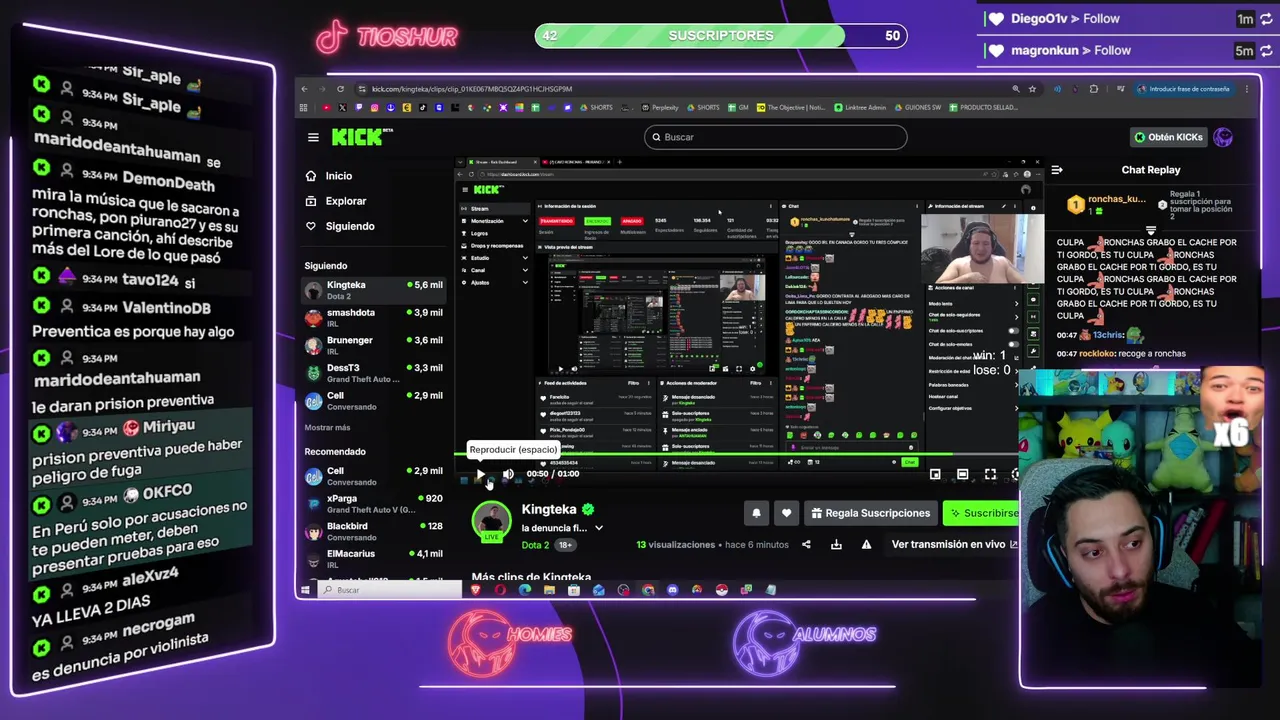Viewport: 1280px width, 720px height.
Task: Select Kingteka in the Siguiendo list
Action: (373, 289)
